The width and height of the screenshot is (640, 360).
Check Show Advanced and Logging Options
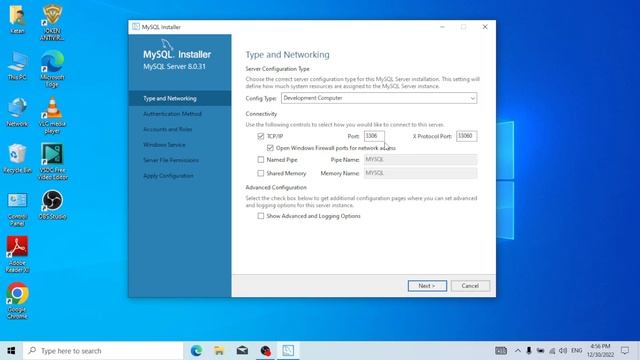tap(261, 216)
